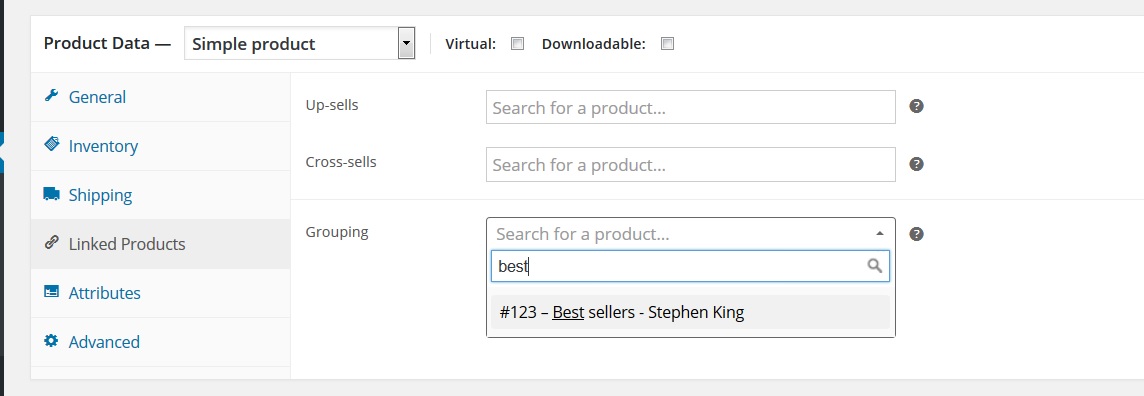The image size is (1144, 396).
Task: Collapse the Grouping product dropdown arrow
Action: point(880,233)
